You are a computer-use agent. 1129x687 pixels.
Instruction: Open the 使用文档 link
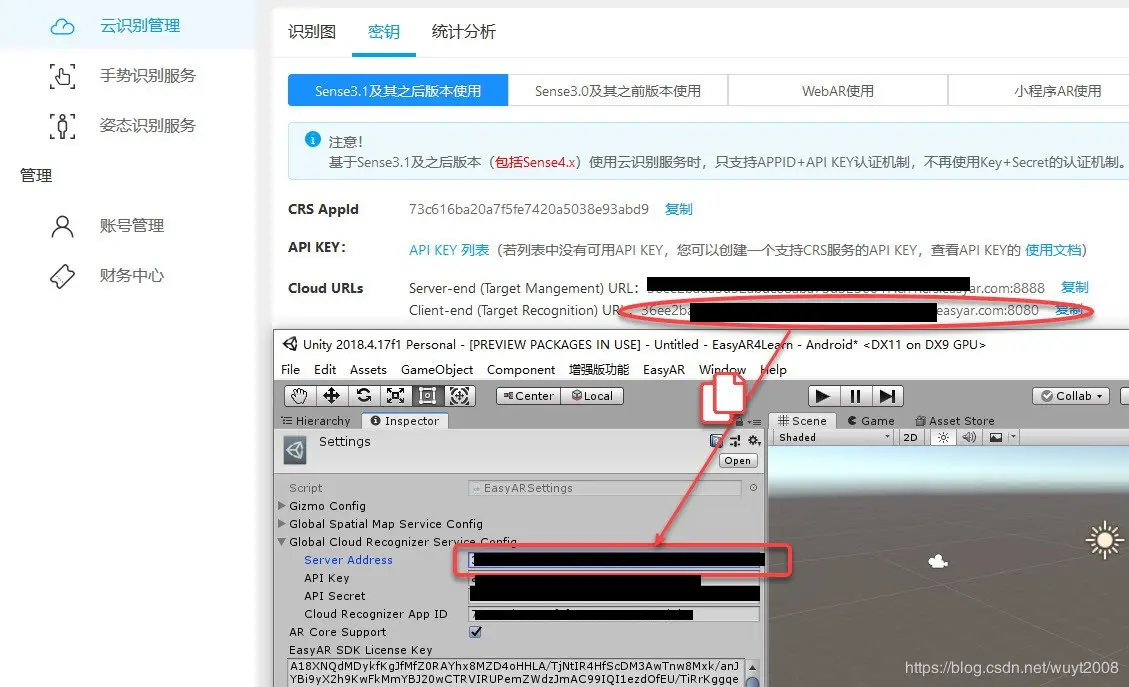tap(1053, 250)
